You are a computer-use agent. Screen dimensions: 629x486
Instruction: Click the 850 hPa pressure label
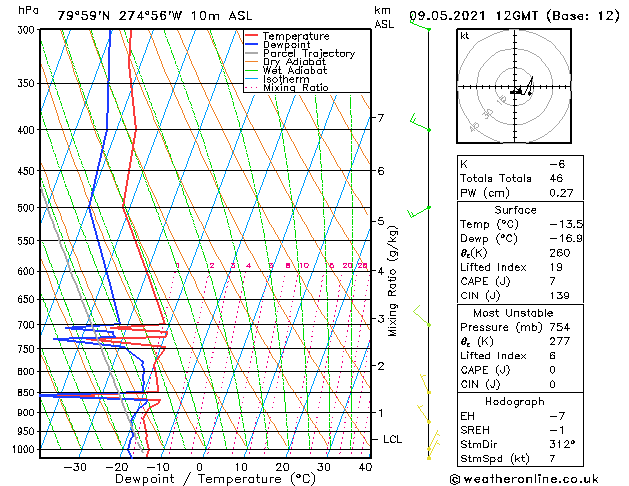(x=28, y=393)
